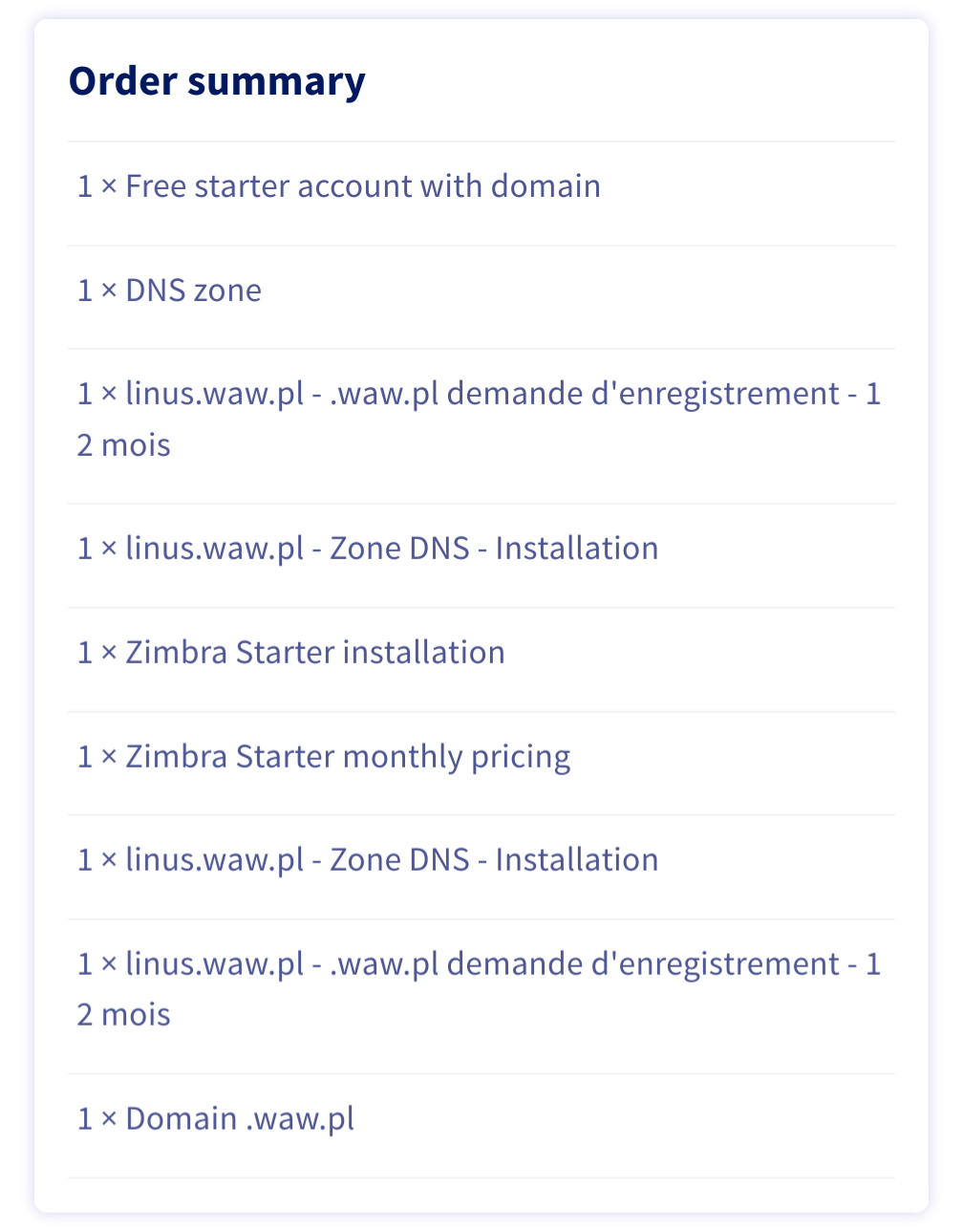This screenshot has width=963, height=1232.
Task: Select Zone DNS Installation line below Zimbra pricing
Action: click(x=392, y=860)
